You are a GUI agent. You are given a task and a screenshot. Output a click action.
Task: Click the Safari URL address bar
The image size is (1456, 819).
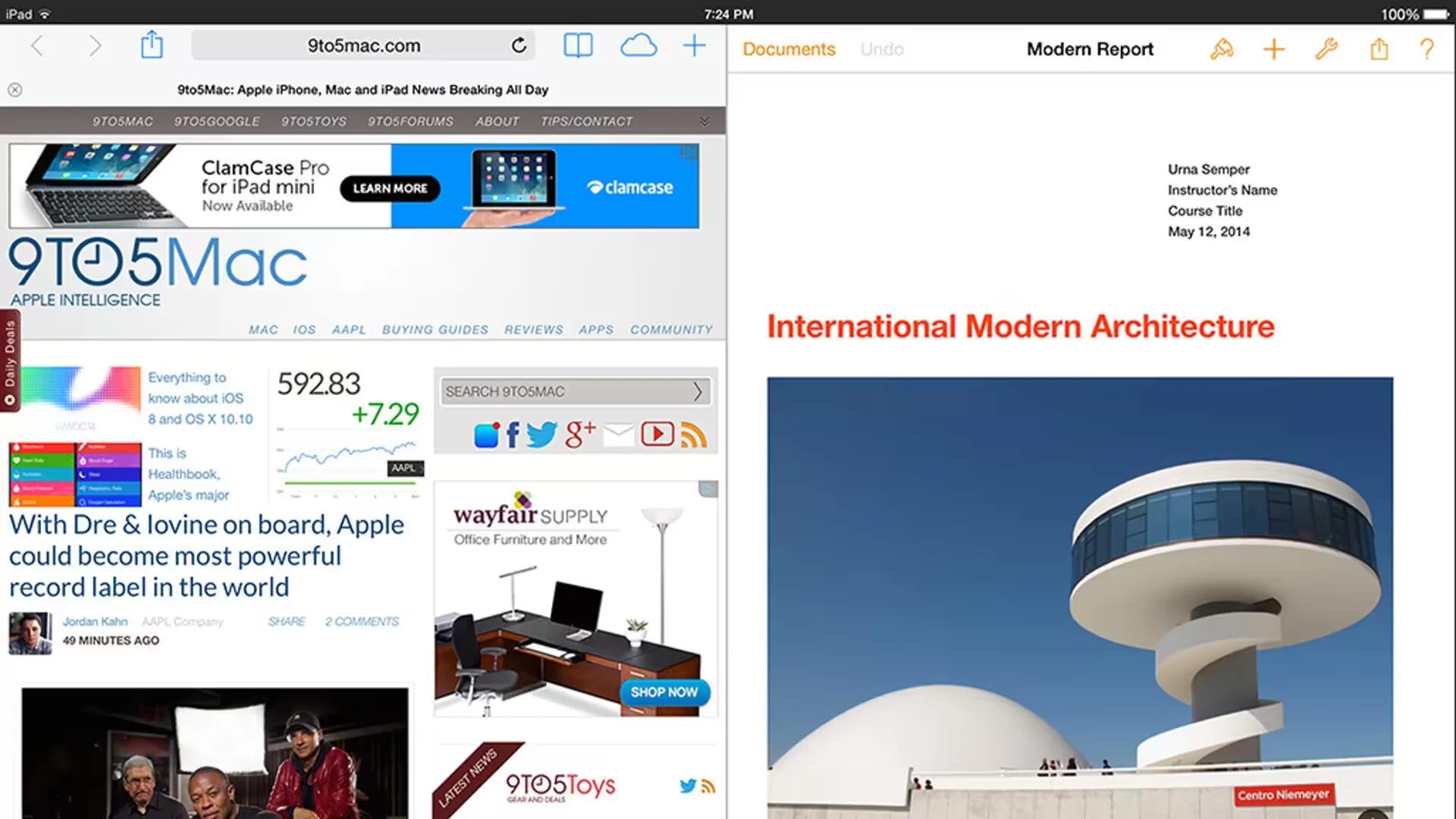[363, 45]
